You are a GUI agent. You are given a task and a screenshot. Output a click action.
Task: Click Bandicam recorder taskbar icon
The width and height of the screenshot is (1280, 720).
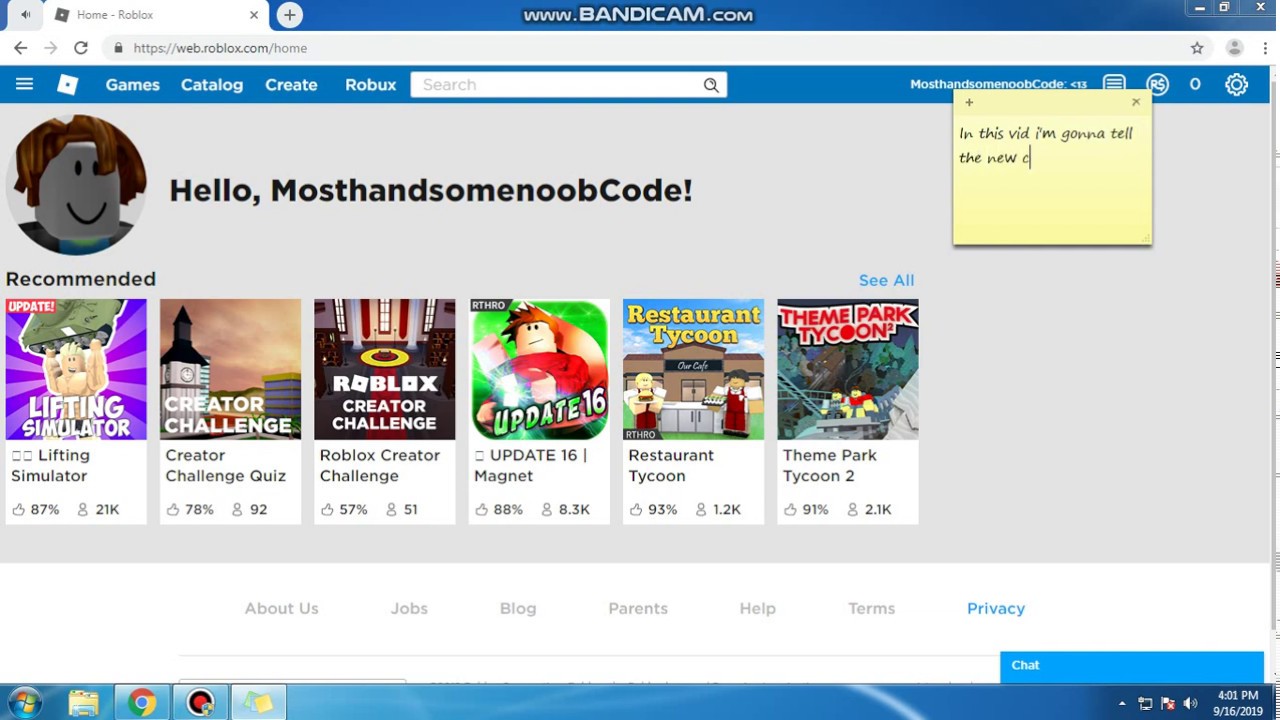[200, 703]
